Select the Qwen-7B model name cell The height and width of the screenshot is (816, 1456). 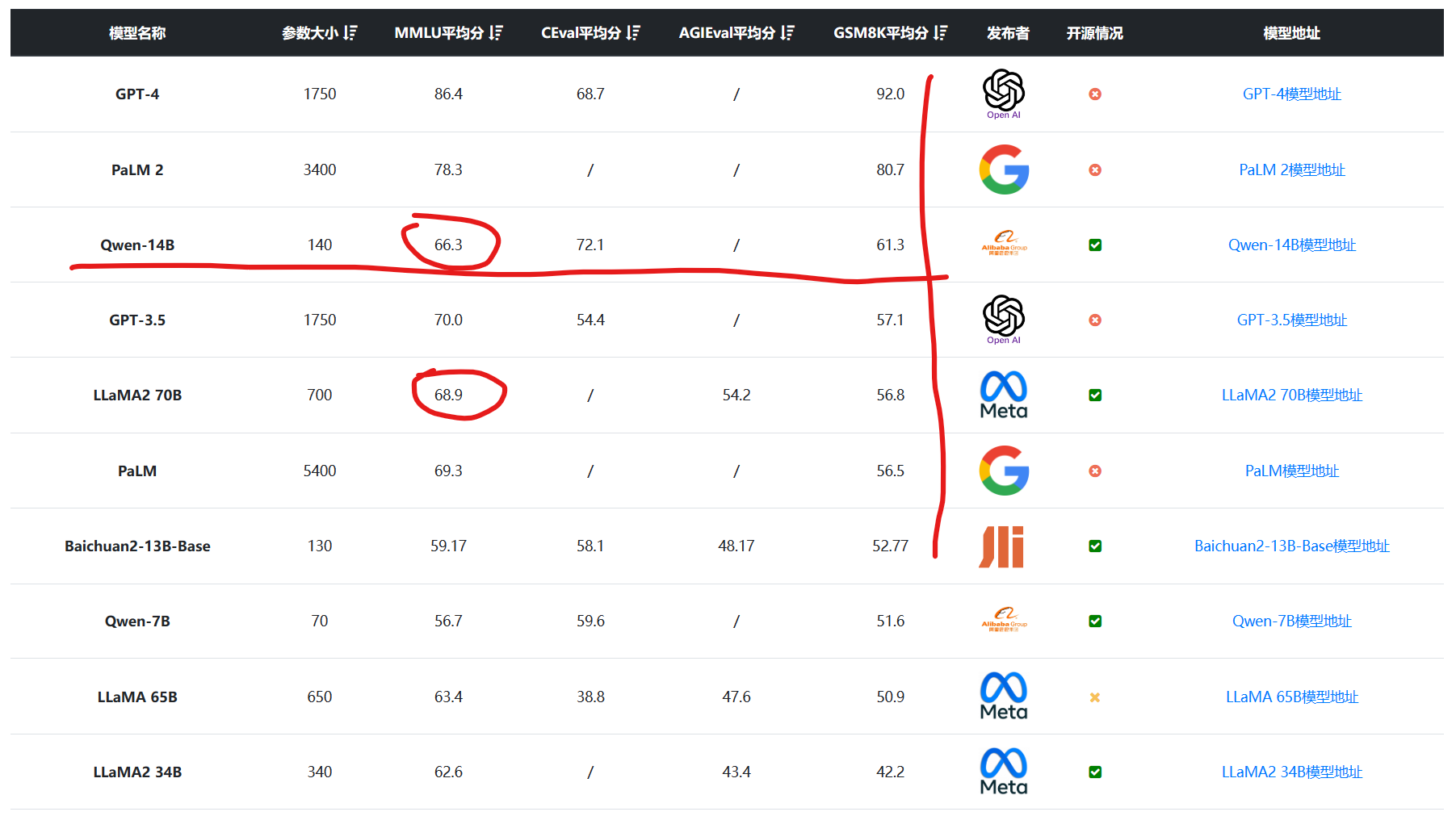(x=137, y=621)
